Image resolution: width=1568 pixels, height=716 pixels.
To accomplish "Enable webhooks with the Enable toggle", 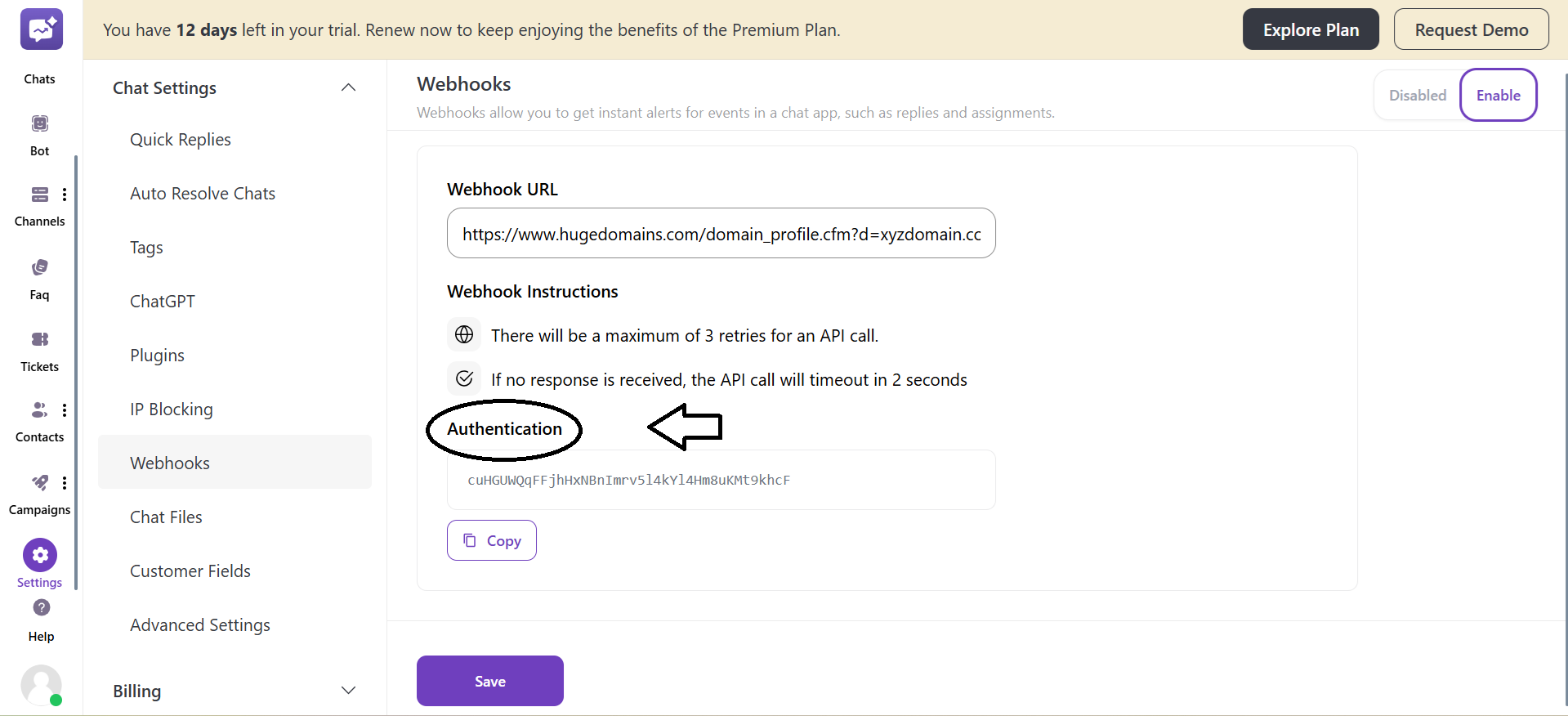I will [x=1498, y=95].
